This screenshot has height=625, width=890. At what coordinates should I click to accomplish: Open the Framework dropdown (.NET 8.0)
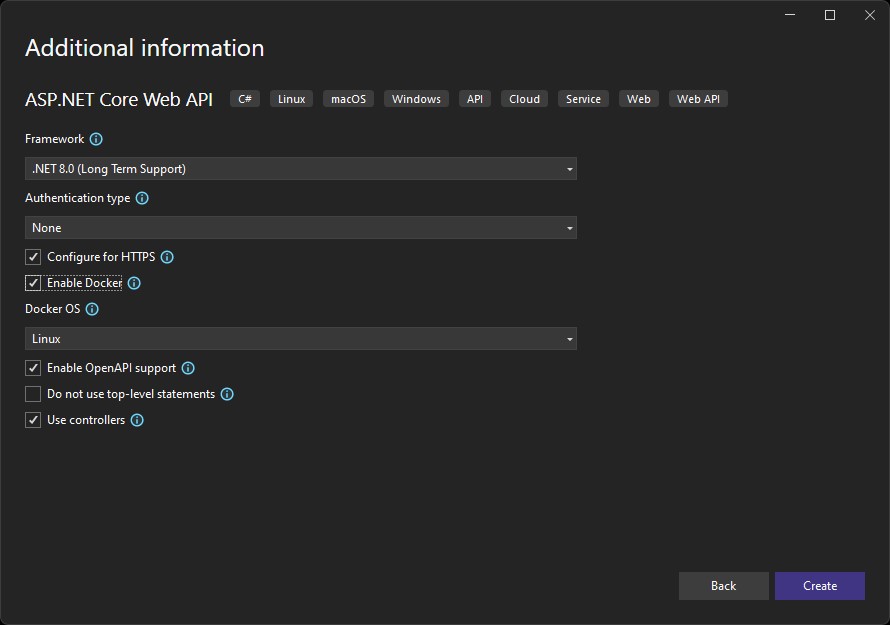click(301, 169)
